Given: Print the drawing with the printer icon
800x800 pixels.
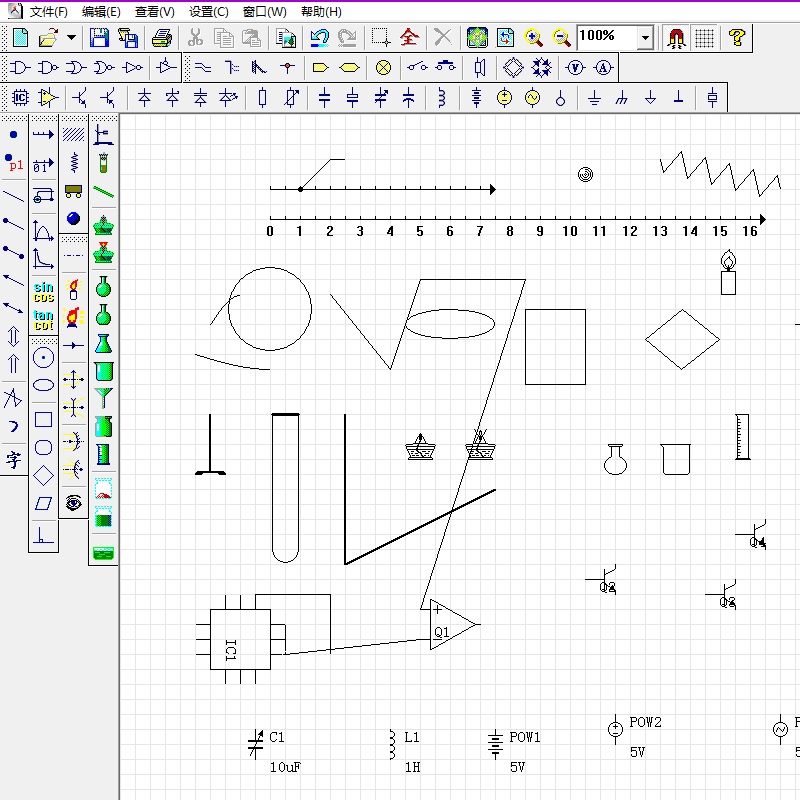Looking at the screenshot, I should pyautogui.click(x=162, y=38).
